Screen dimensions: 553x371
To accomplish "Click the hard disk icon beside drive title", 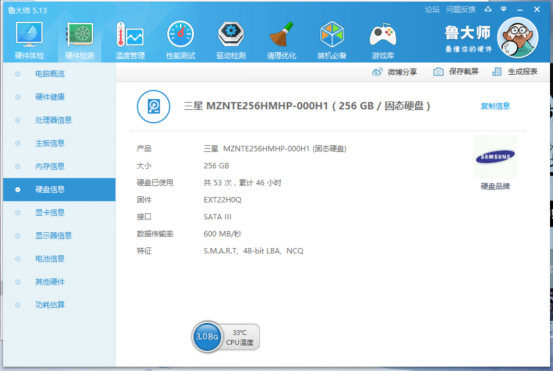I will (x=153, y=107).
